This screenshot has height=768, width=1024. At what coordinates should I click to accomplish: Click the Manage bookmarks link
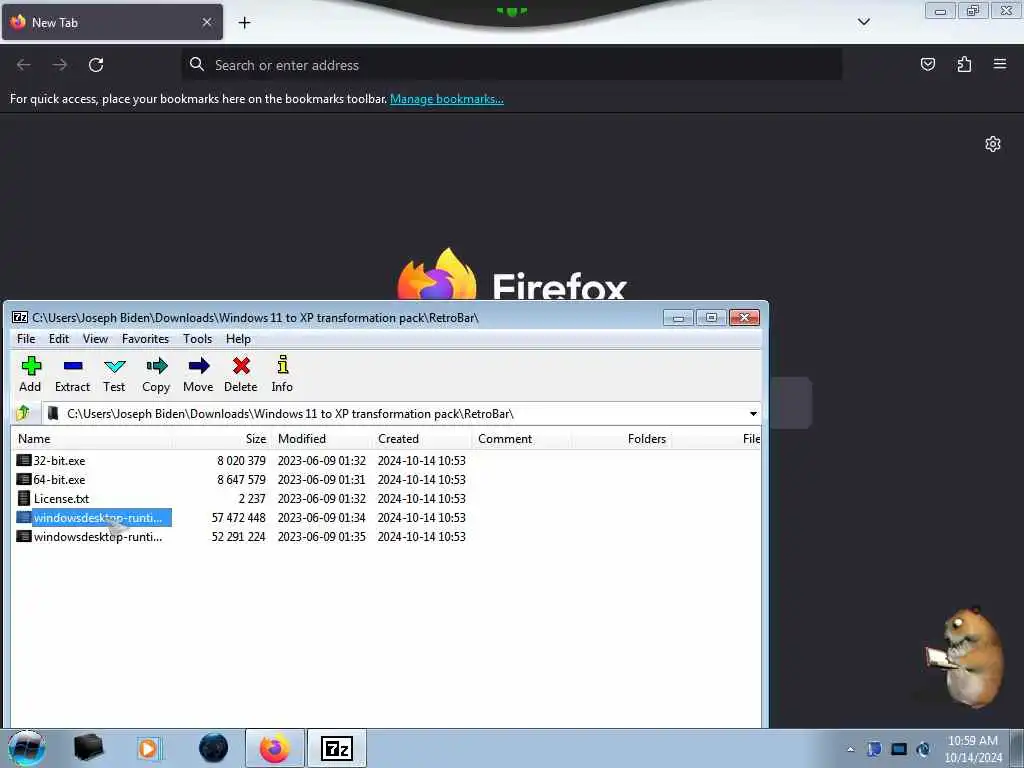(447, 99)
